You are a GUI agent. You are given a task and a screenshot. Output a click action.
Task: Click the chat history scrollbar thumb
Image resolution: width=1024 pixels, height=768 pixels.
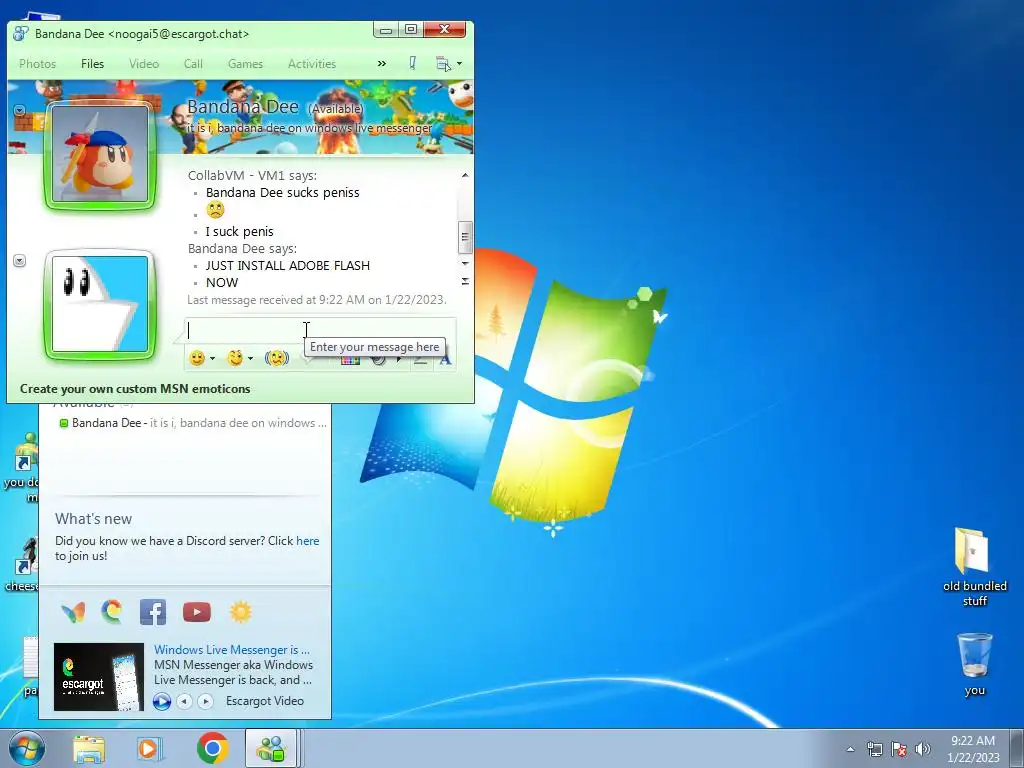tap(465, 237)
